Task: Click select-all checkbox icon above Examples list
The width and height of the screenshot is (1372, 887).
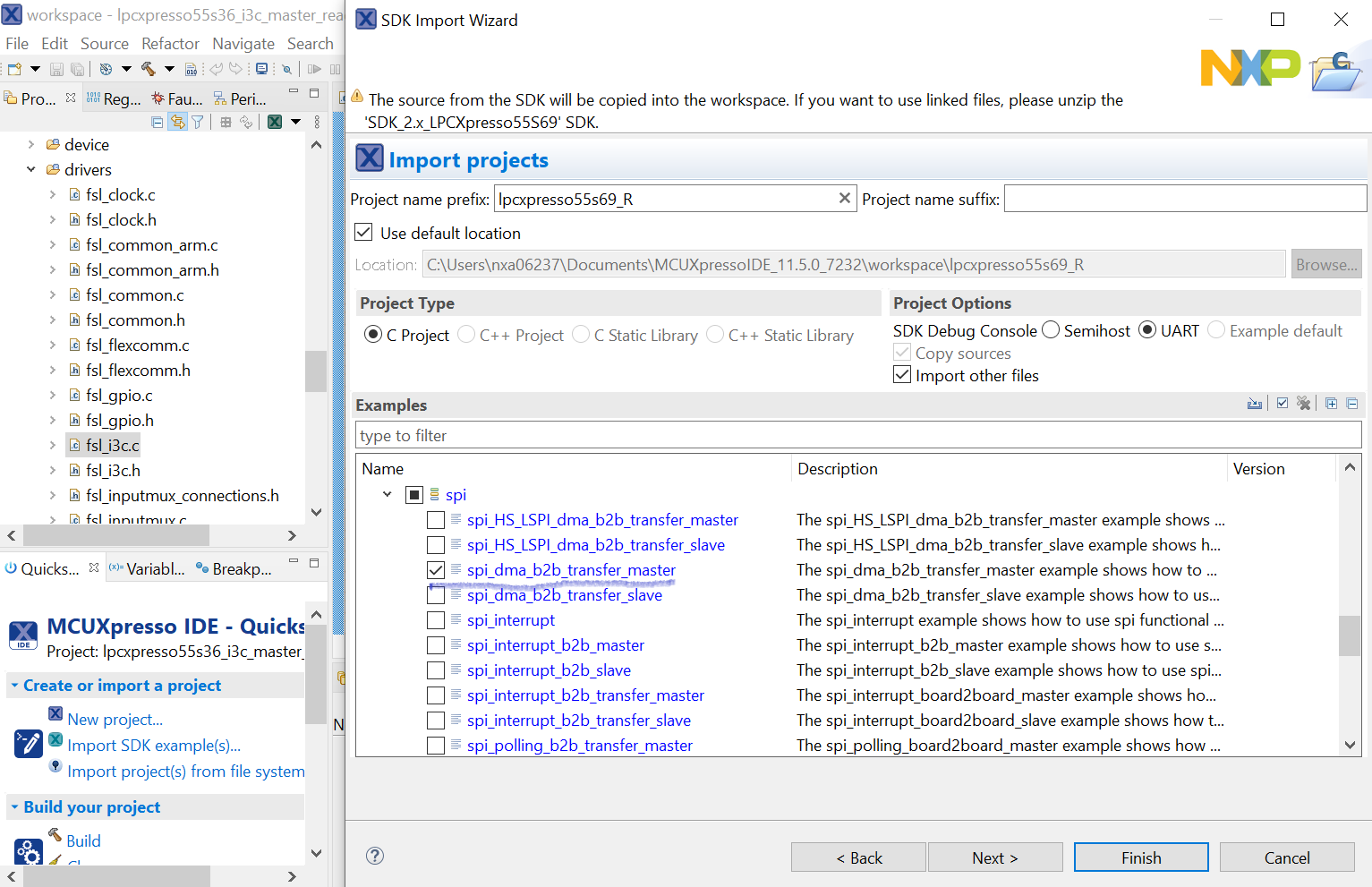Action: pos(1283,403)
